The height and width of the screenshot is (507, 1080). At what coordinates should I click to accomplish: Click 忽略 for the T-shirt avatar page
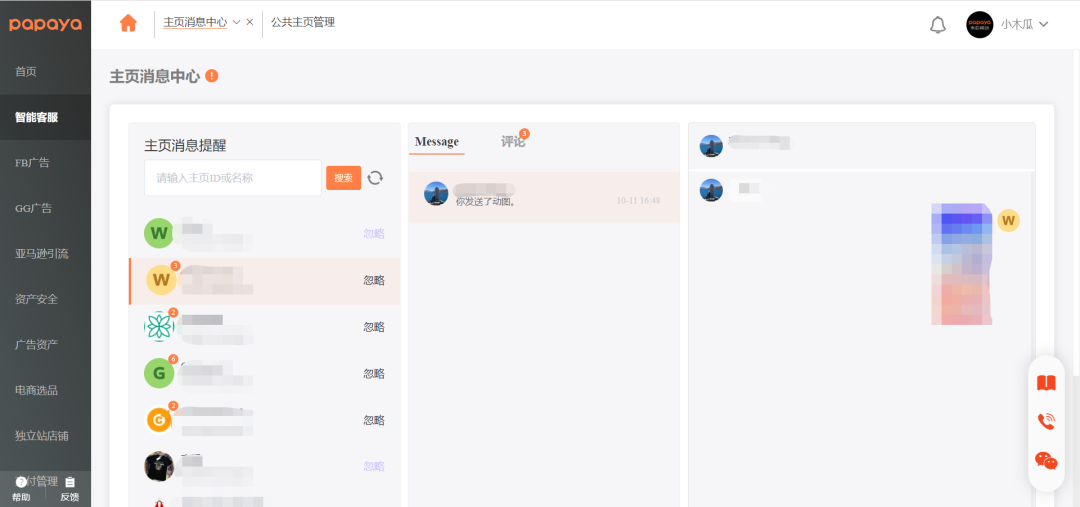(x=374, y=466)
